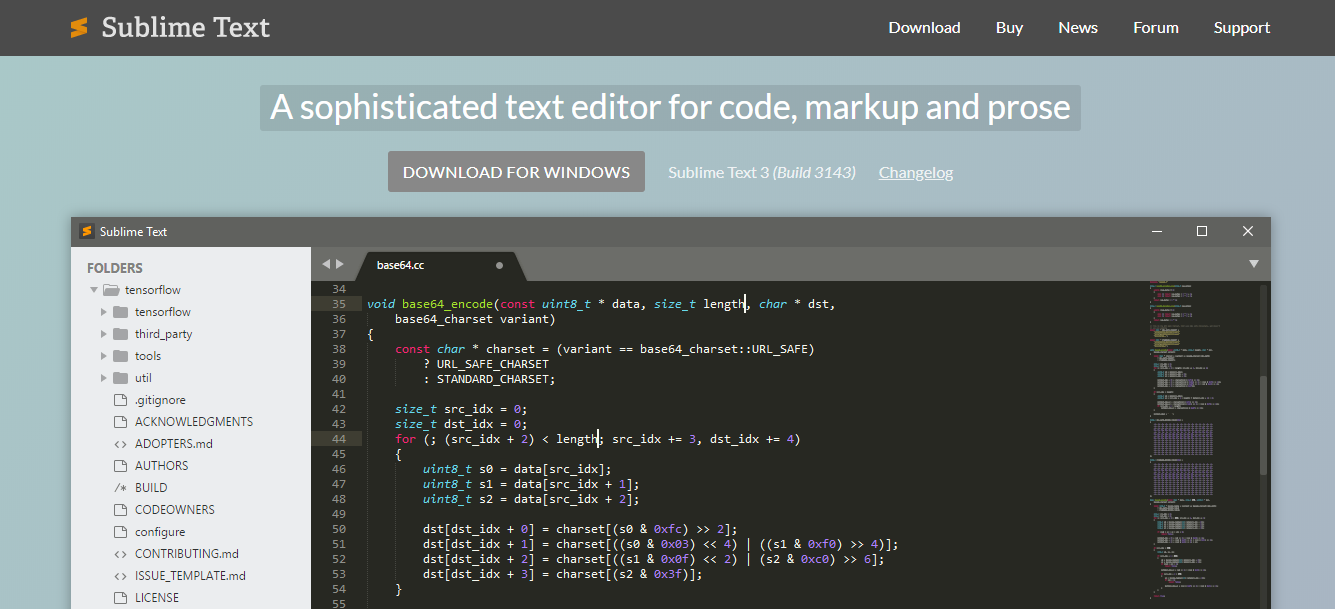
Task: Click the Sublime Text window title icon
Action: pyautogui.click(x=87, y=231)
